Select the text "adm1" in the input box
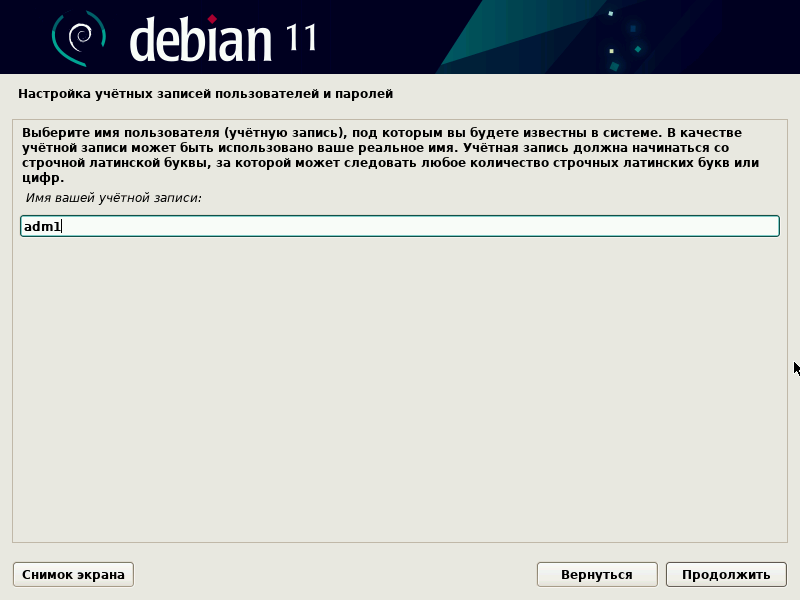The image size is (800, 600). [x=38, y=226]
